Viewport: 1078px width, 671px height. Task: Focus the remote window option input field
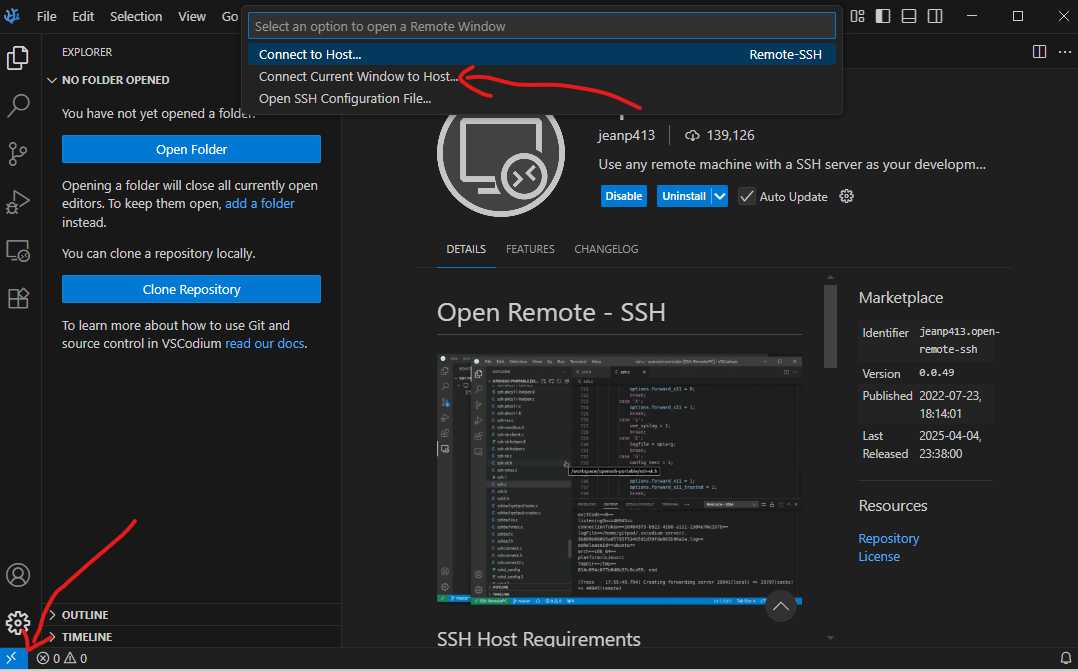(542, 26)
